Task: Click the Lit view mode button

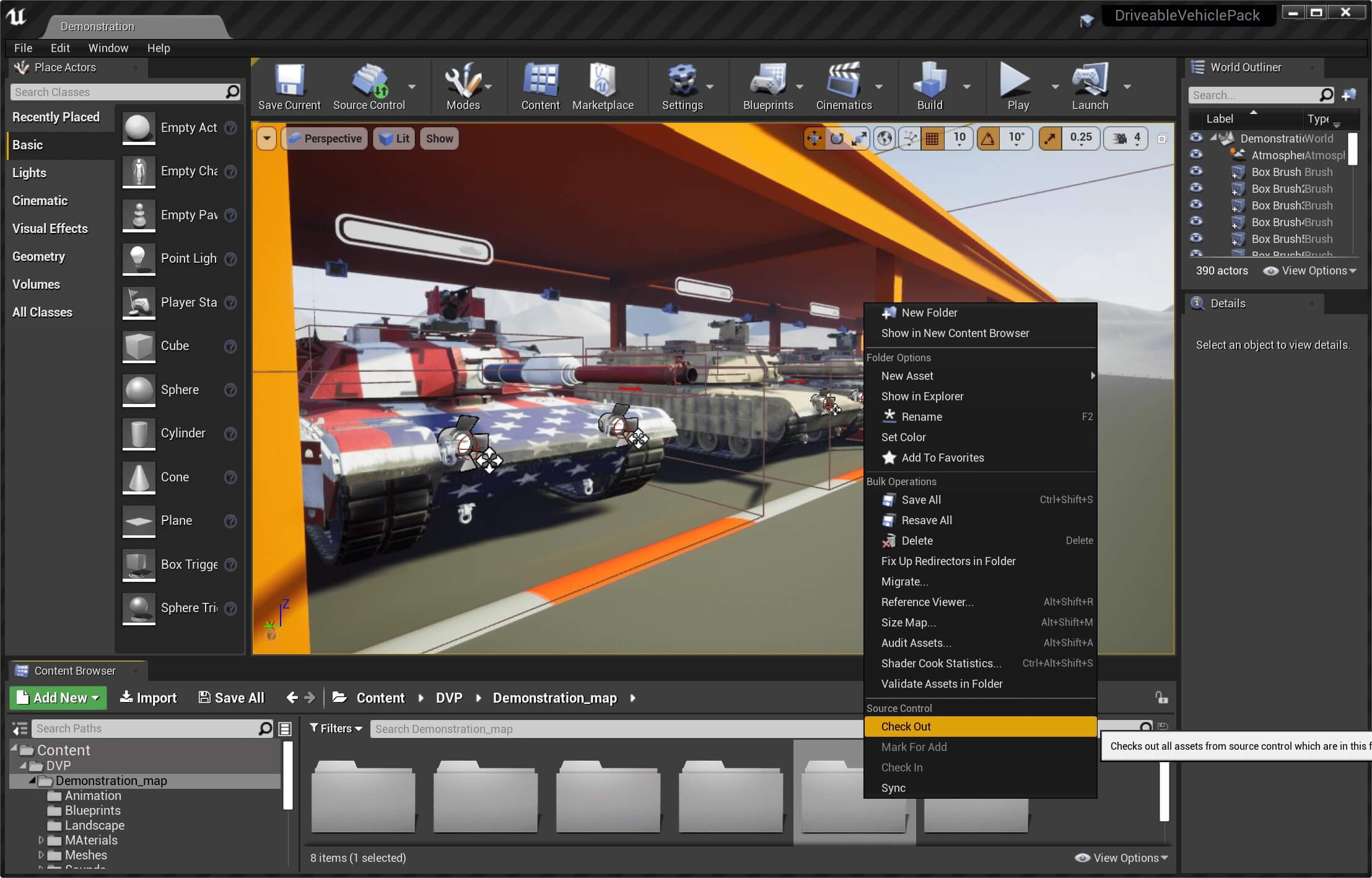Action: (394, 138)
